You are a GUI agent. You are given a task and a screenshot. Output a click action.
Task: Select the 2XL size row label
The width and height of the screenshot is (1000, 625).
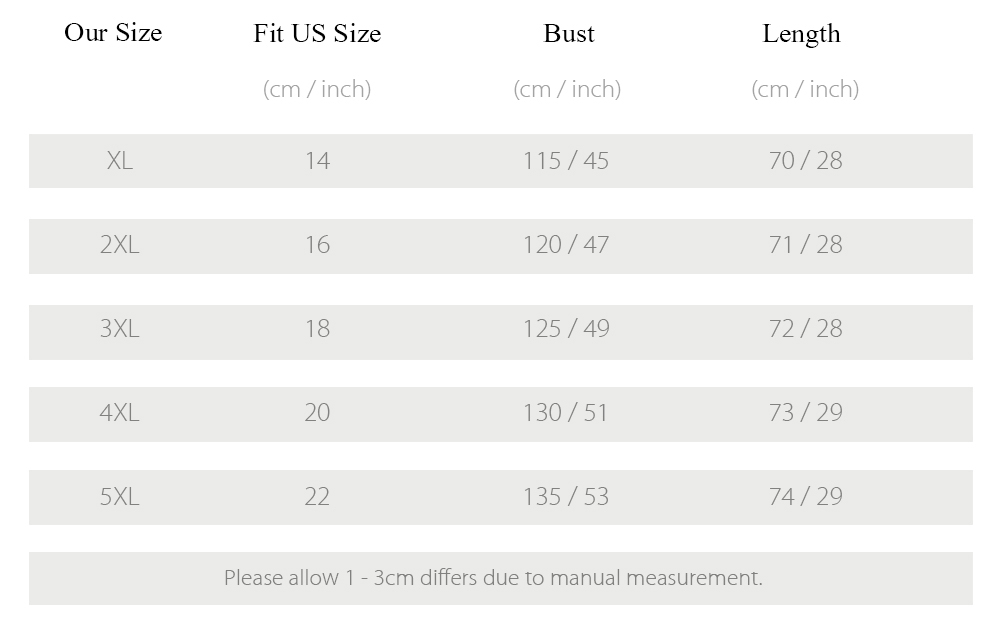coord(119,245)
